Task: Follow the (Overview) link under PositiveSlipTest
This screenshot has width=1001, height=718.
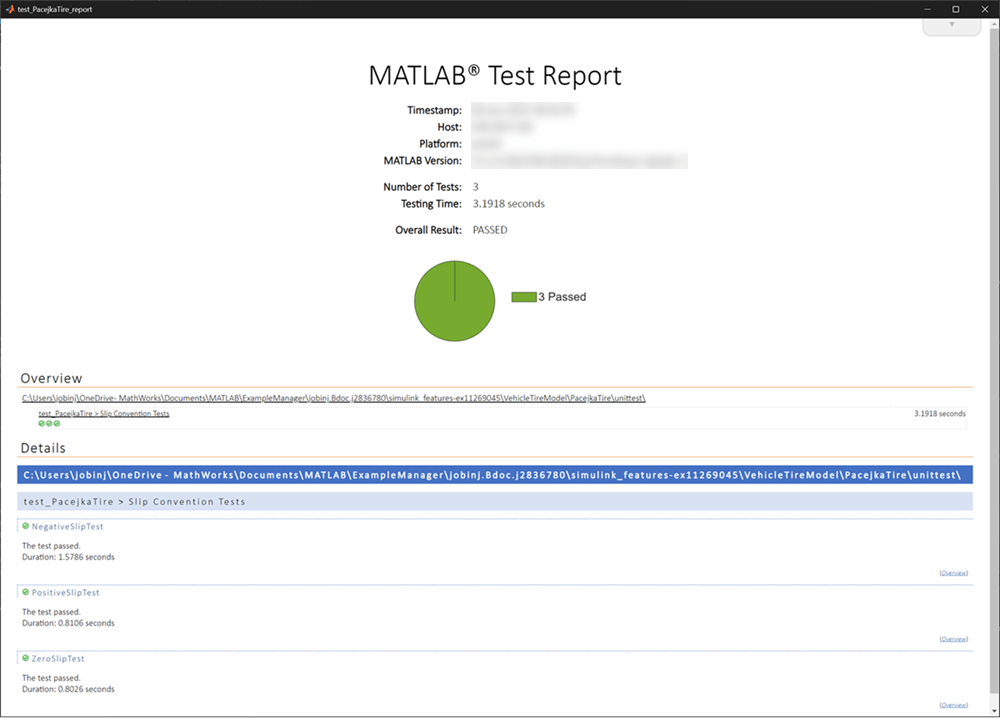Action: coord(952,638)
